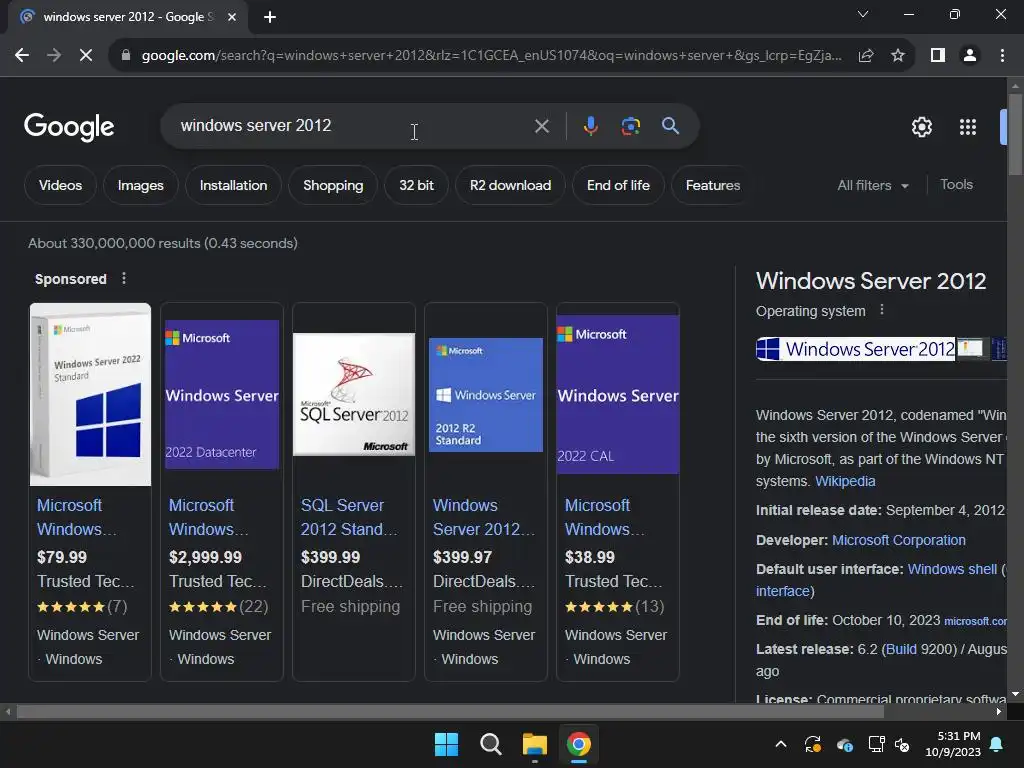Viewport: 1024px width, 768px height.
Task: Search by image with Google Lens
Action: point(630,125)
